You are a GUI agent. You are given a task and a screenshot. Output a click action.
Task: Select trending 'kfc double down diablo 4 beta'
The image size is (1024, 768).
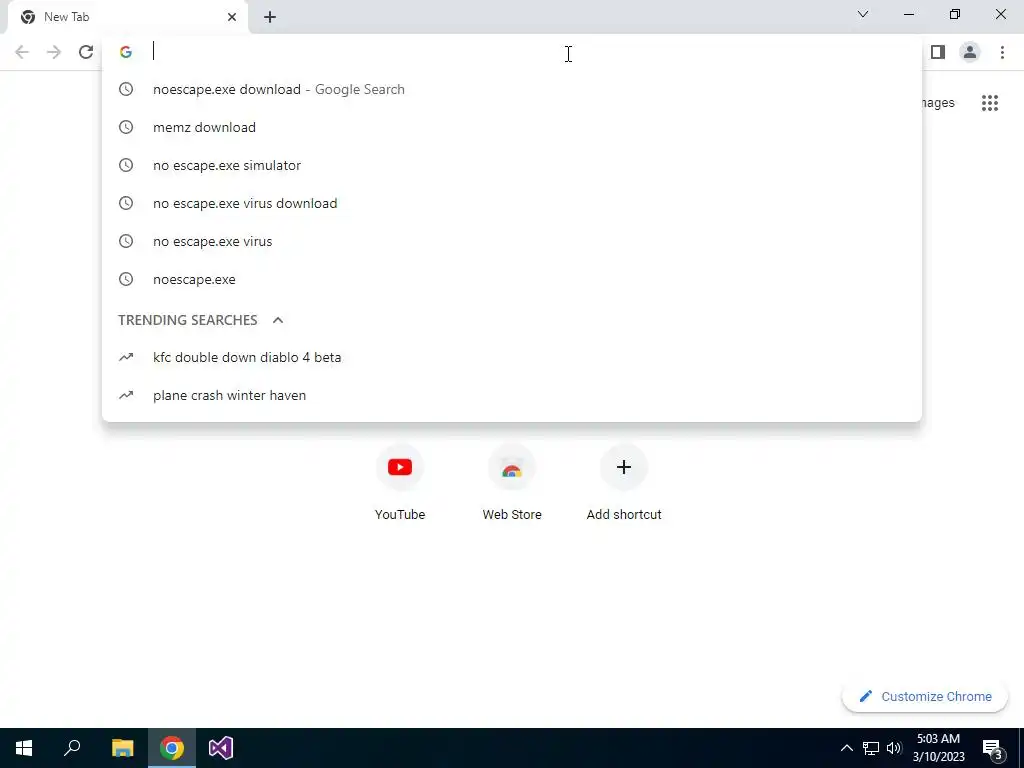click(512, 357)
